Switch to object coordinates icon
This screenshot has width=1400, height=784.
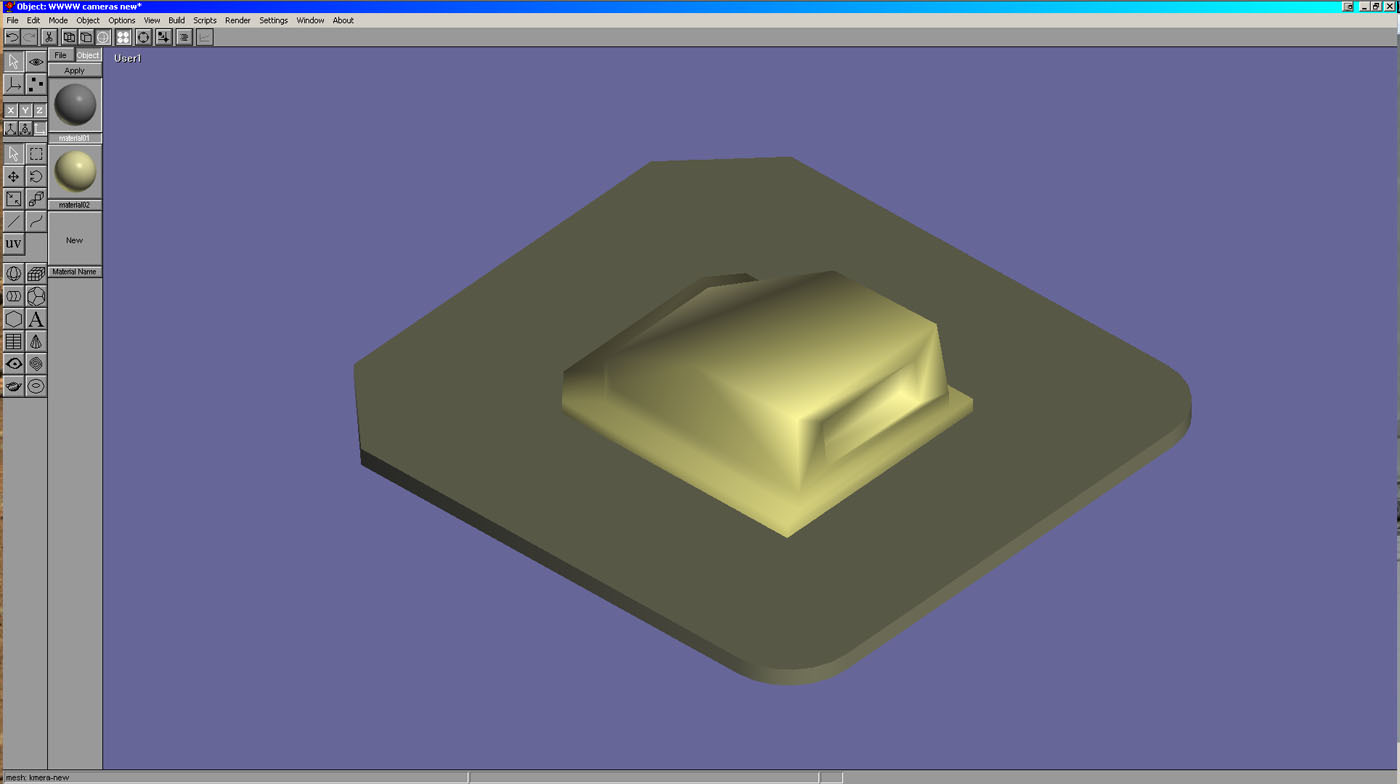point(25,129)
